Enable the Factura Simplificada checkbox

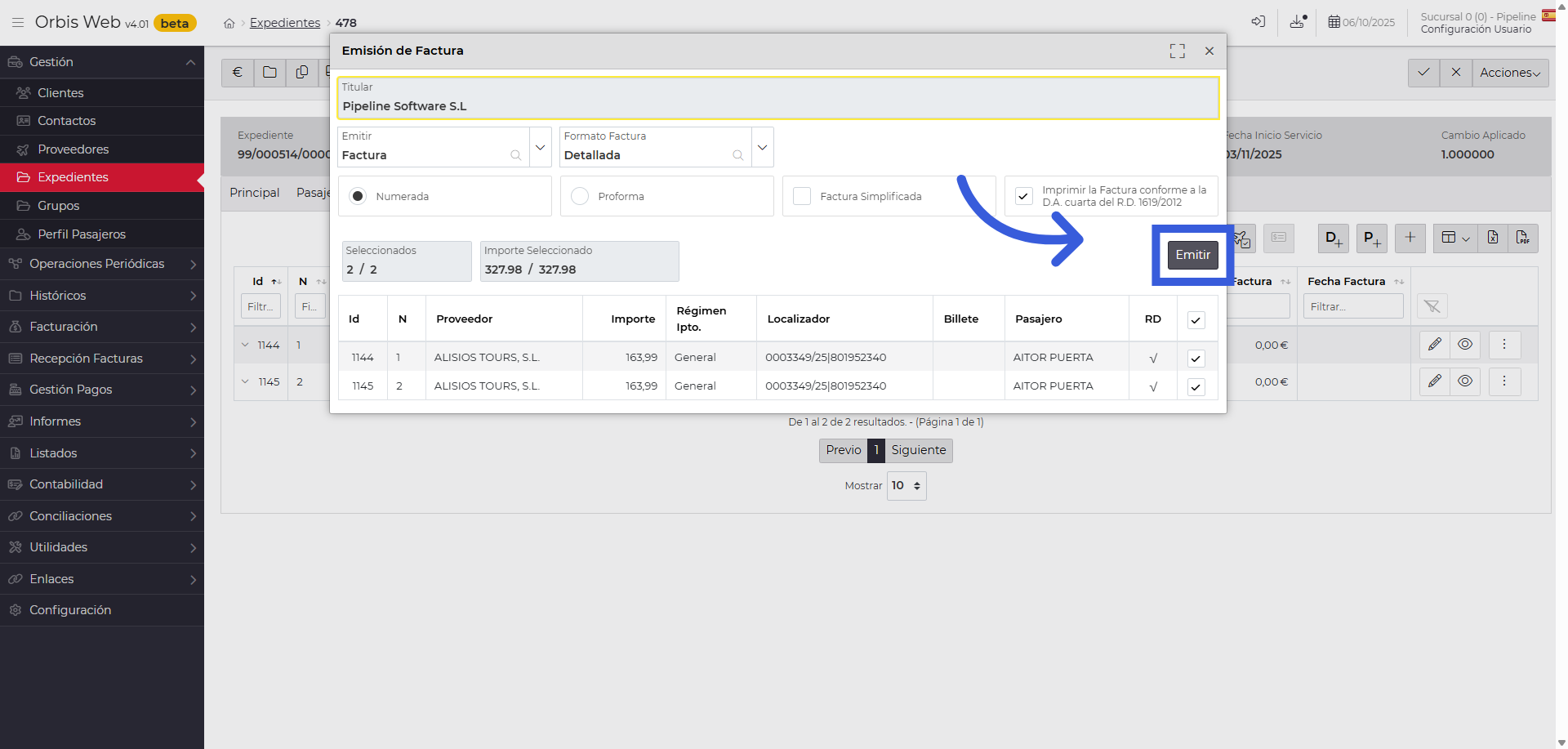point(802,196)
